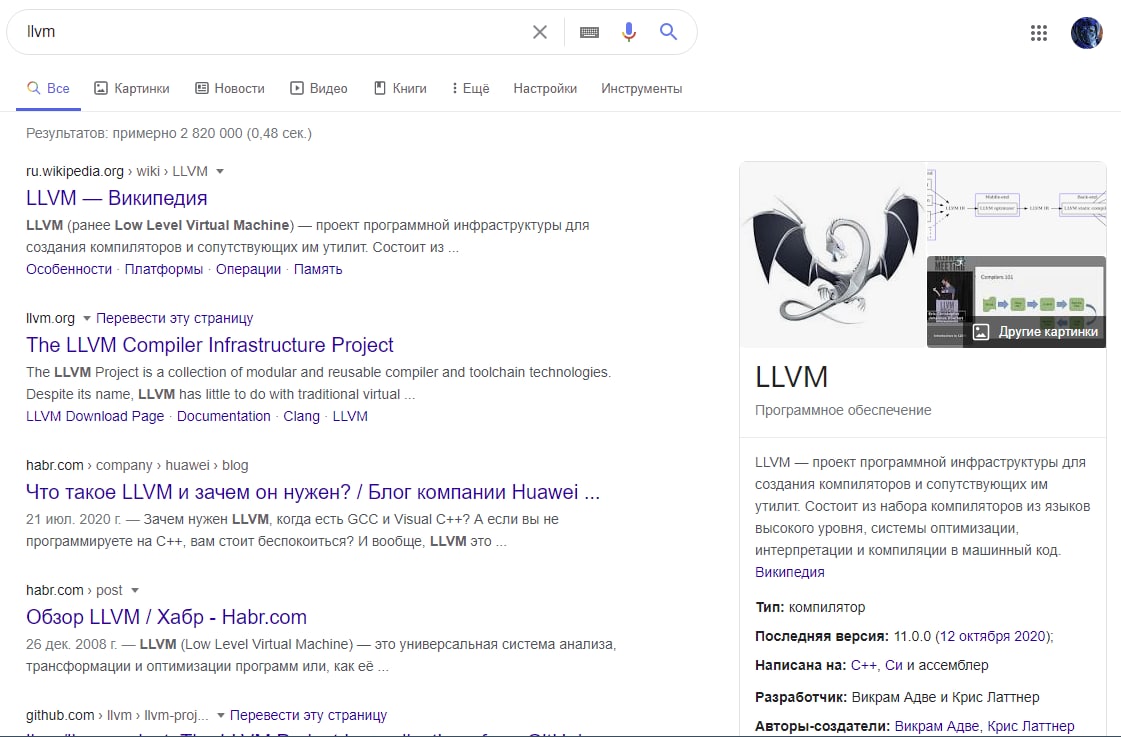
Task: Open Инструменты search tools
Action: [641, 89]
